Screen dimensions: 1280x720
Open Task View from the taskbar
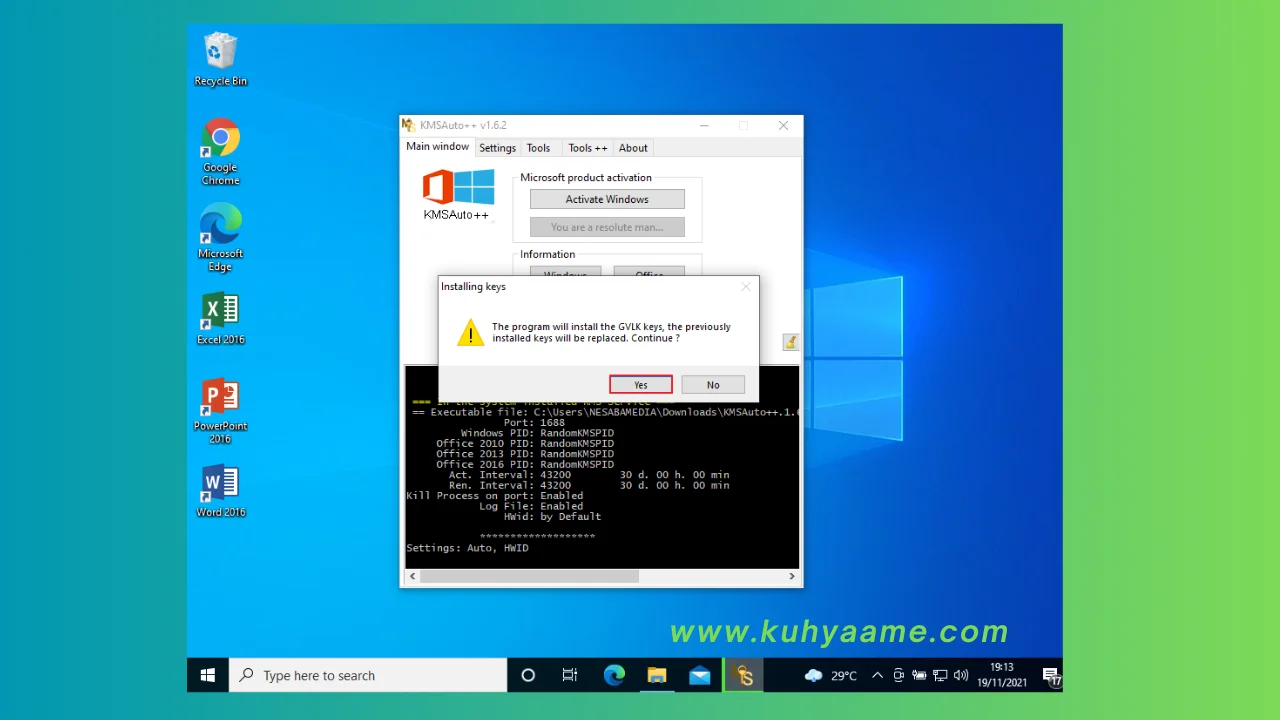570,675
